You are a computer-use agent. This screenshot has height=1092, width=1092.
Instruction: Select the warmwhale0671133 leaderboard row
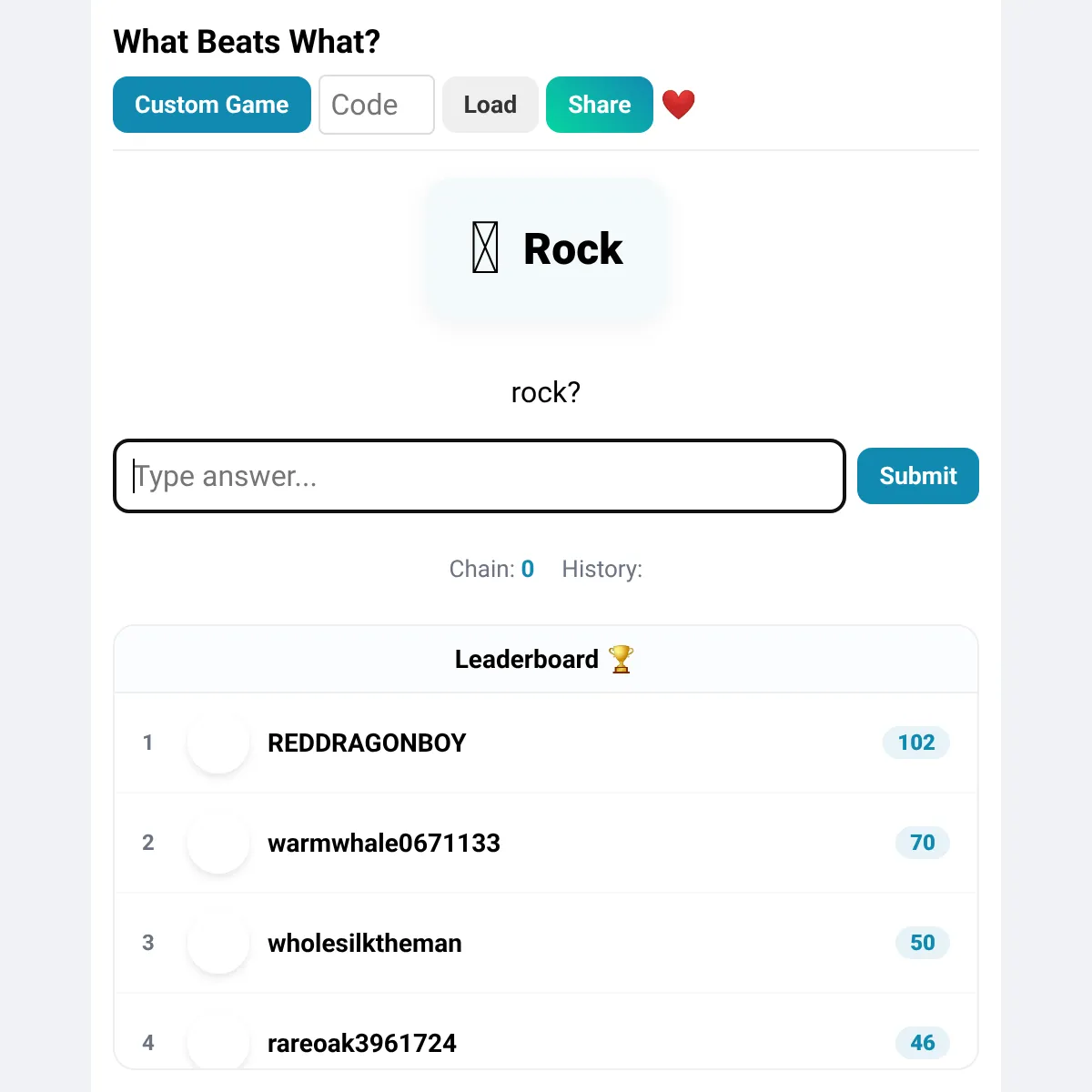point(546,843)
